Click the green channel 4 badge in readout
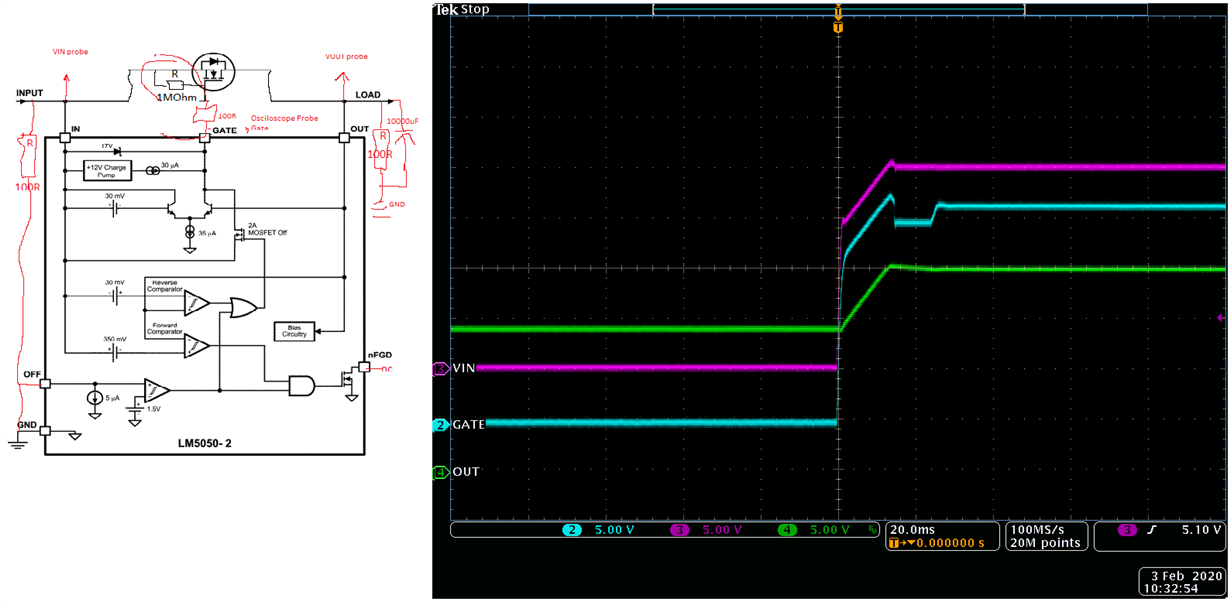This screenshot has height=608, width=1230. click(786, 530)
